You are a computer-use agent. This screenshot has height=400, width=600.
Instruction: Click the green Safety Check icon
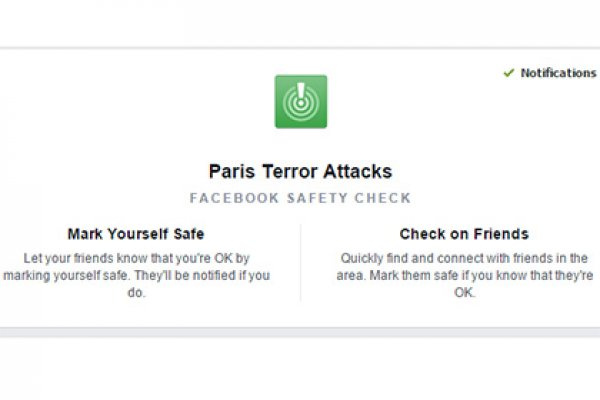[301, 101]
